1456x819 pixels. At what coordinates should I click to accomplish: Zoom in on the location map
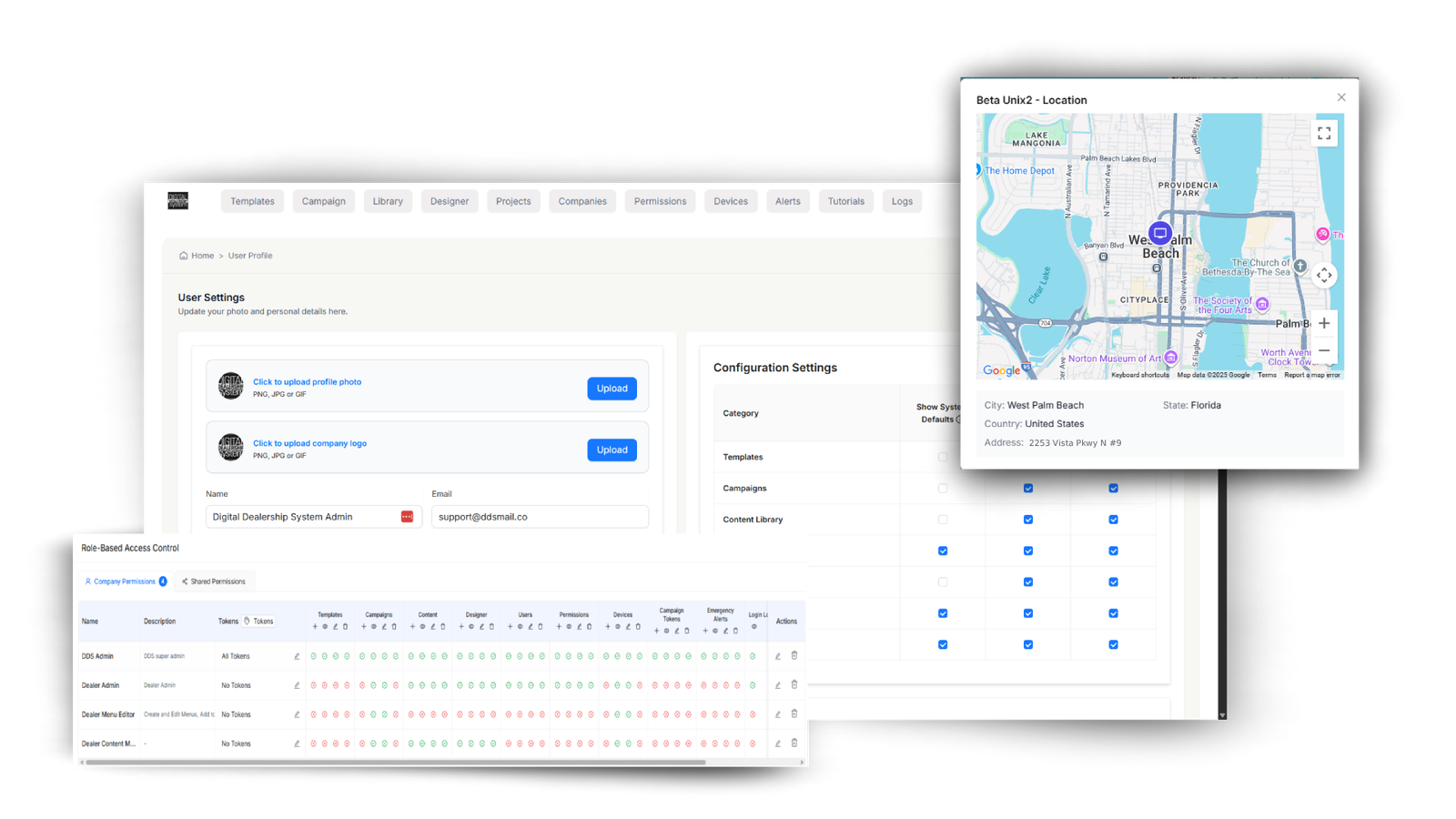[1324, 323]
